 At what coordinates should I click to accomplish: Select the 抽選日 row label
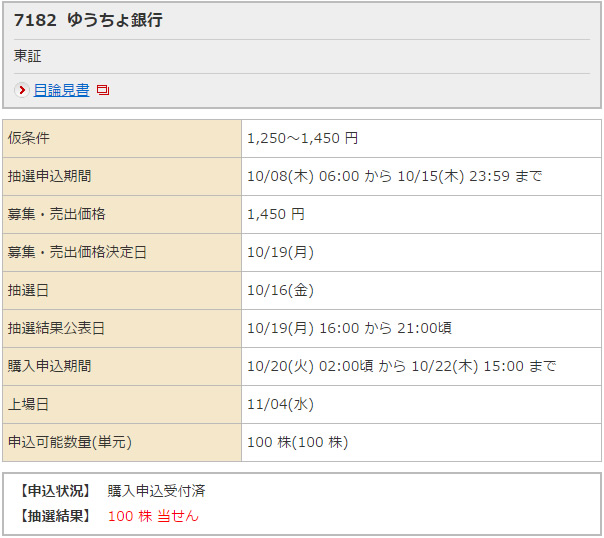tap(28, 290)
